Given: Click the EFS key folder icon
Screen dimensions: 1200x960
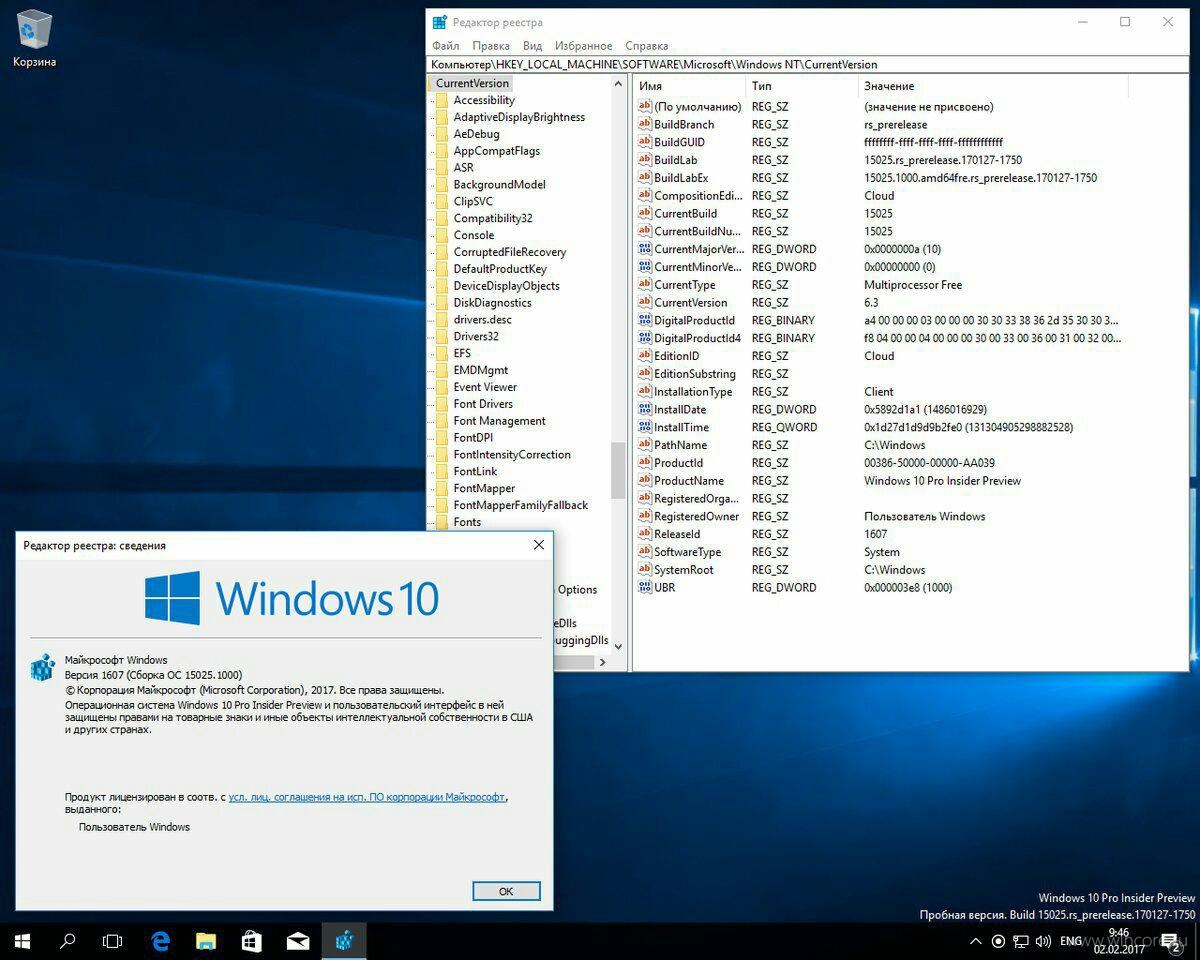Looking at the screenshot, I should 441,353.
